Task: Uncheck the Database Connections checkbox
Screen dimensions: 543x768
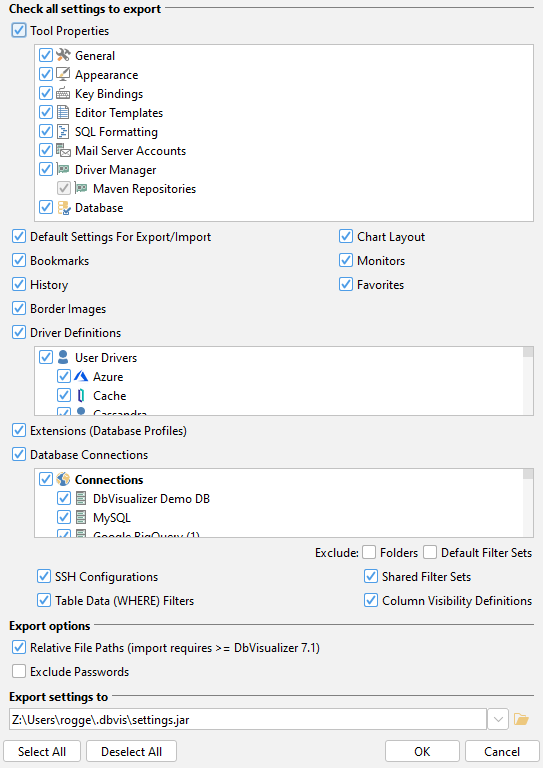Action: tap(19, 455)
